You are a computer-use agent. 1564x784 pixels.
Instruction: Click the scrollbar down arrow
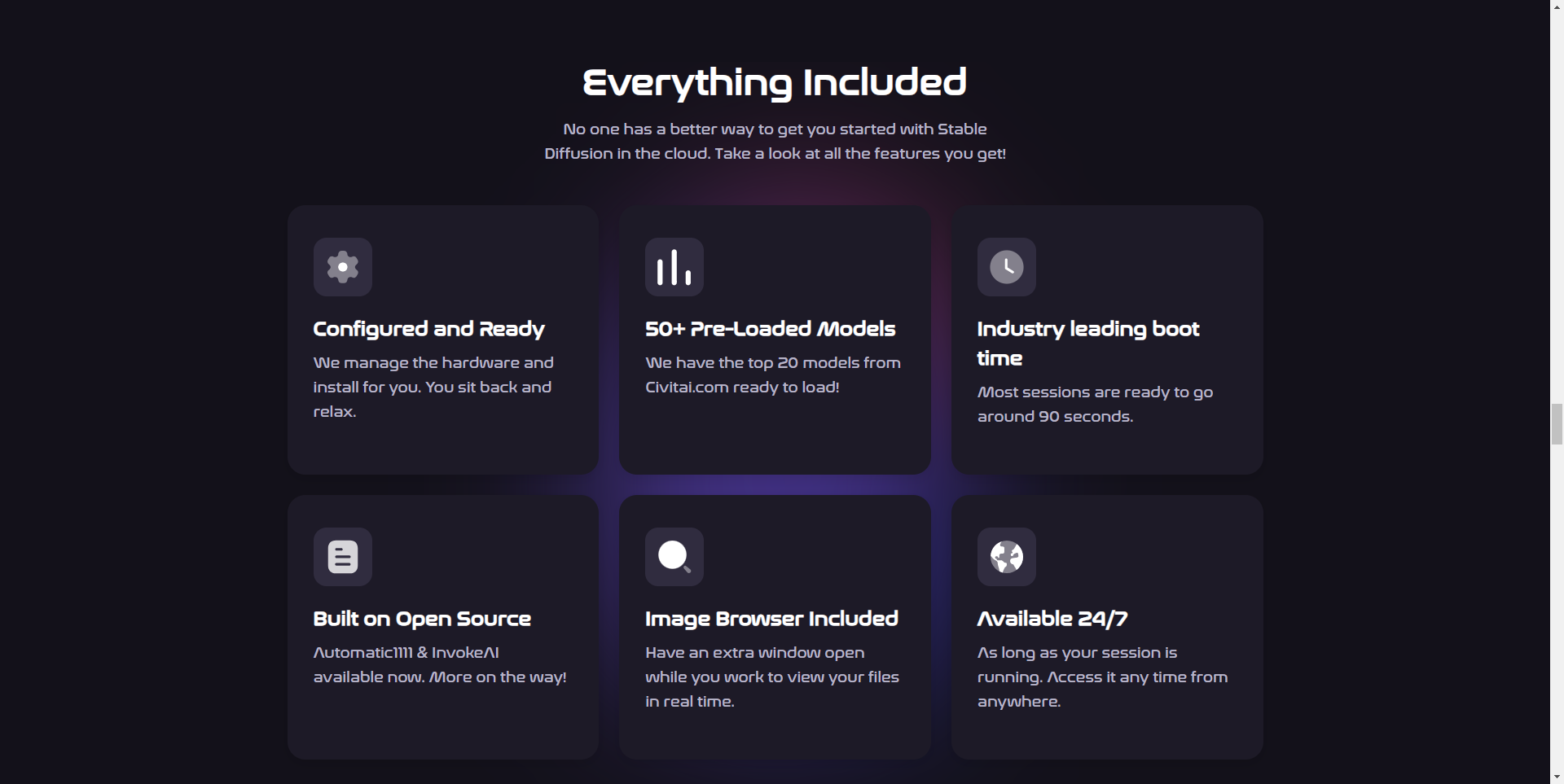[1557, 777]
